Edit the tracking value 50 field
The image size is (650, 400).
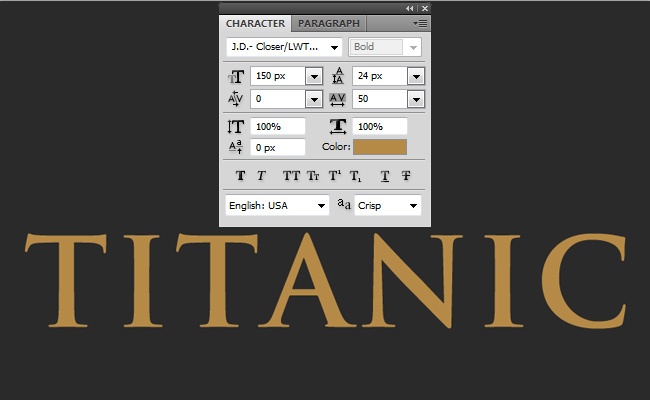coord(380,99)
